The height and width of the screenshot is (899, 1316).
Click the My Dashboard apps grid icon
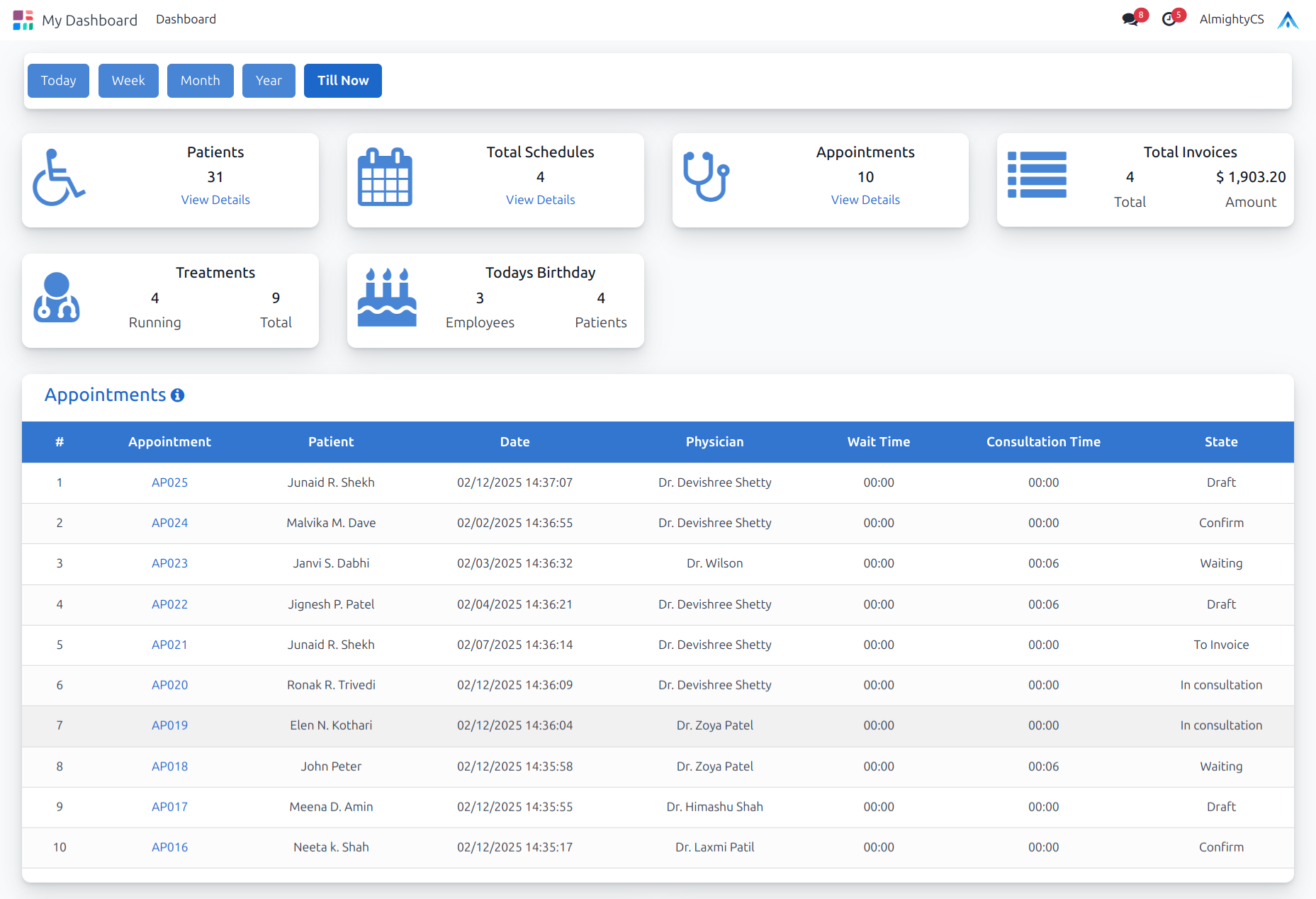point(23,20)
